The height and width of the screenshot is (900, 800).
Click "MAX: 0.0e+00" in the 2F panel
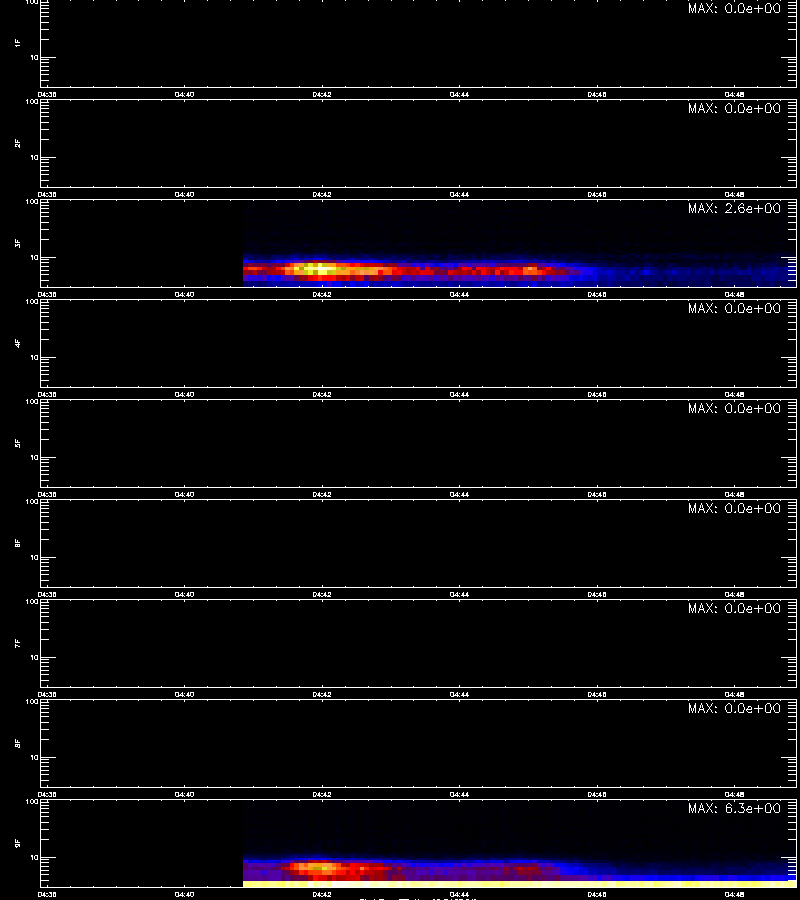tap(734, 108)
